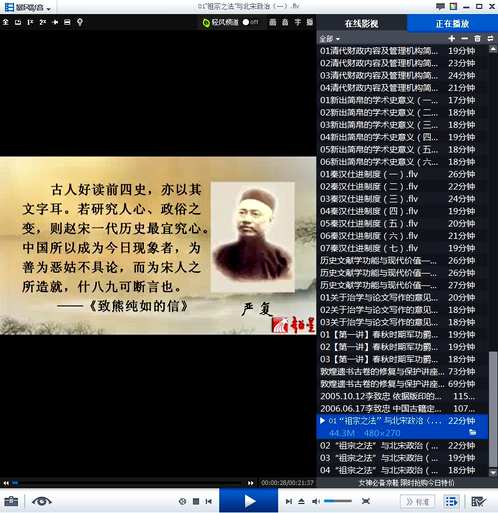
Task: Click the playback time display 00:00:28
Action: (287, 483)
